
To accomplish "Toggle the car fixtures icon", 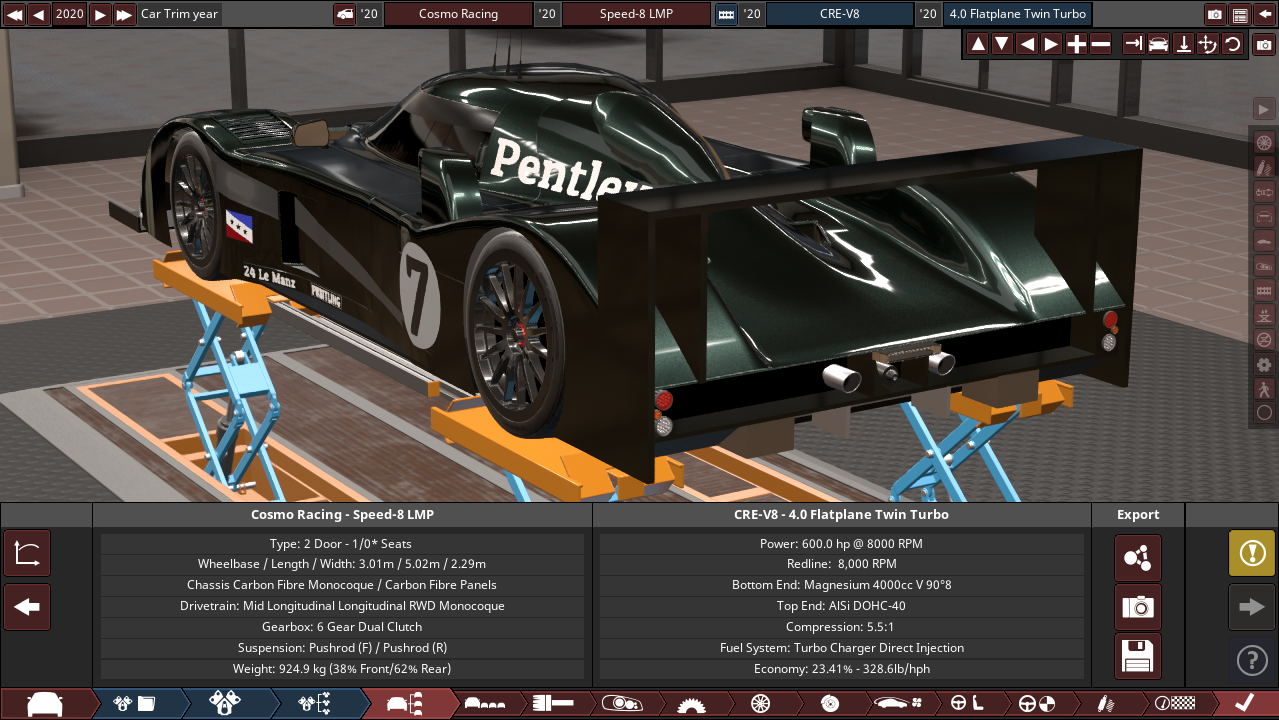I will (1264, 265).
